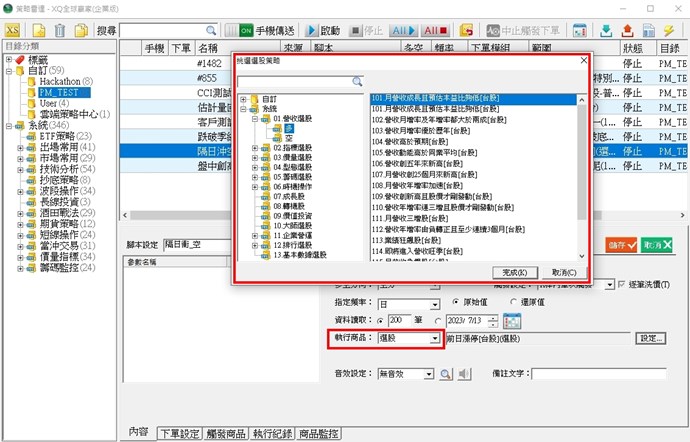Select the Hackathon (8) folder

pyautogui.click(x=66, y=81)
